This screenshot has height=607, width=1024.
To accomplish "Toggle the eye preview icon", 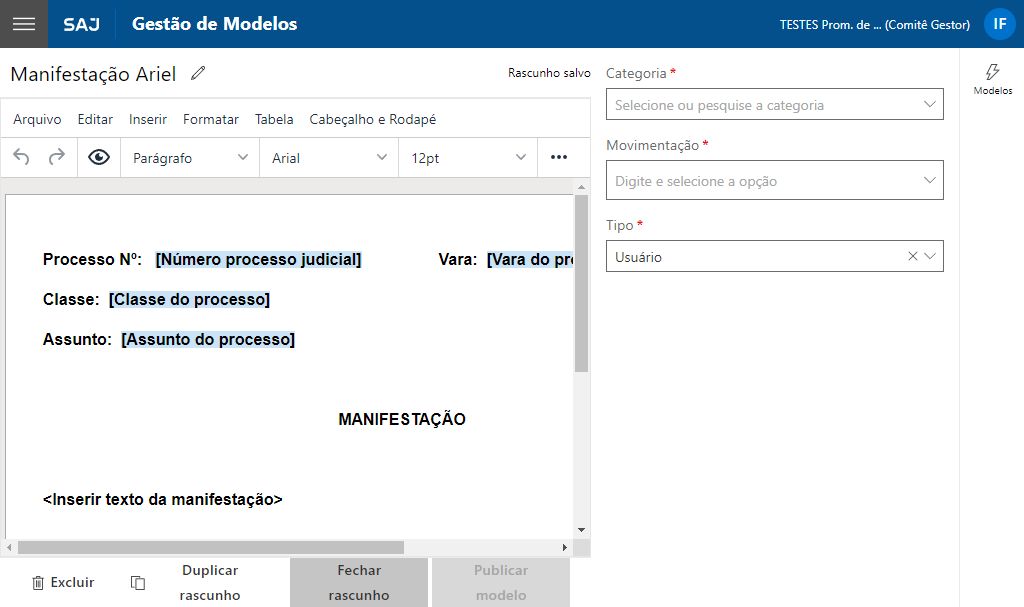I will (98, 157).
